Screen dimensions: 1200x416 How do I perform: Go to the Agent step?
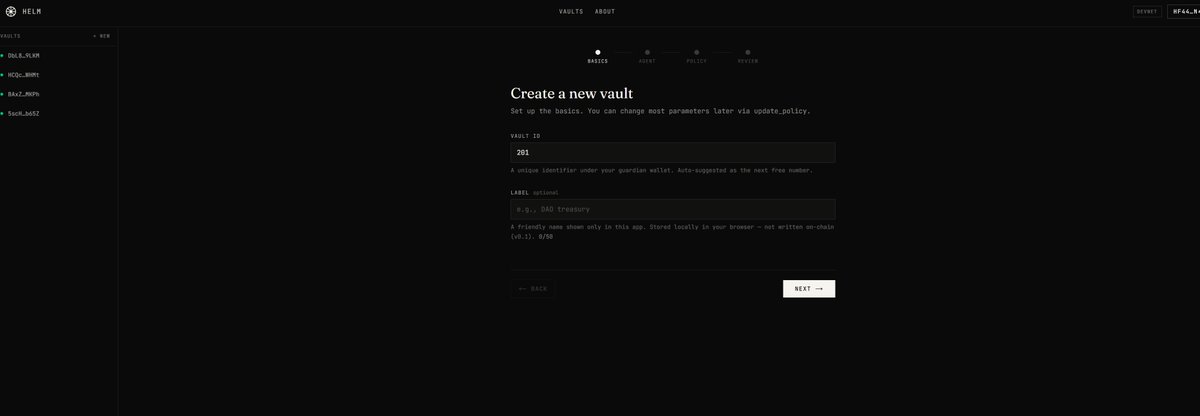click(x=647, y=56)
